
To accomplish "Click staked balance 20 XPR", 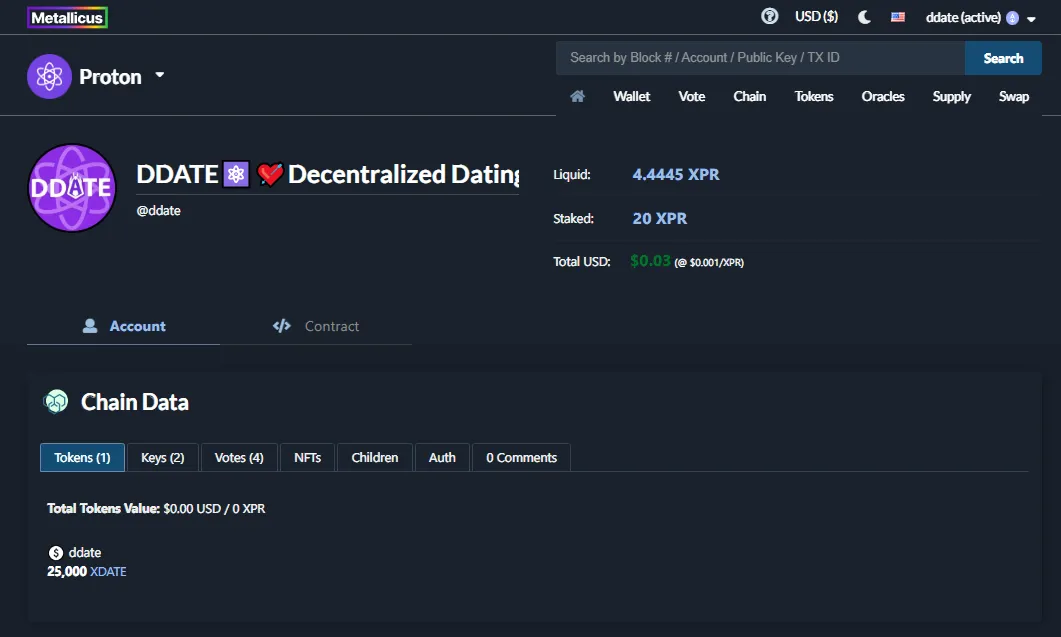I will 659,219.
